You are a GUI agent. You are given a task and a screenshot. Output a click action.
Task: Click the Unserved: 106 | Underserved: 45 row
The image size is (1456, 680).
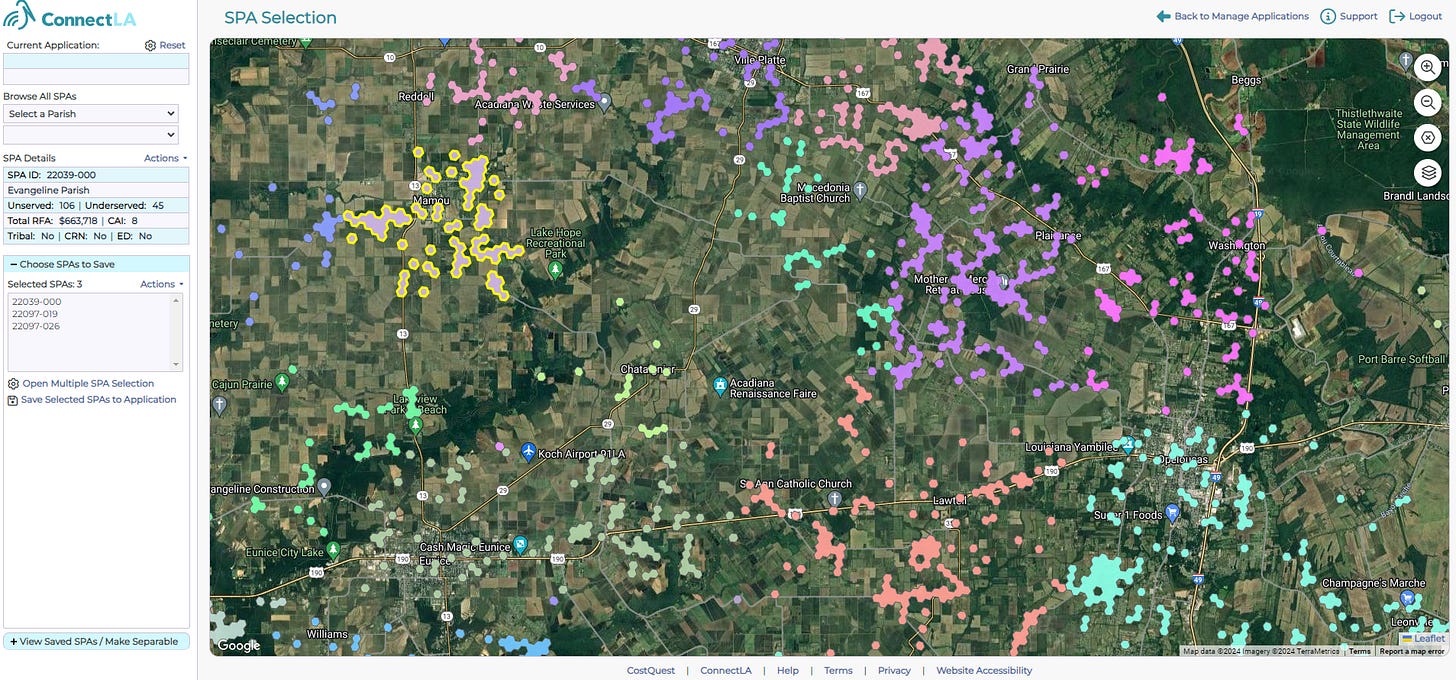pyautogui.click(x=96, y=206)
